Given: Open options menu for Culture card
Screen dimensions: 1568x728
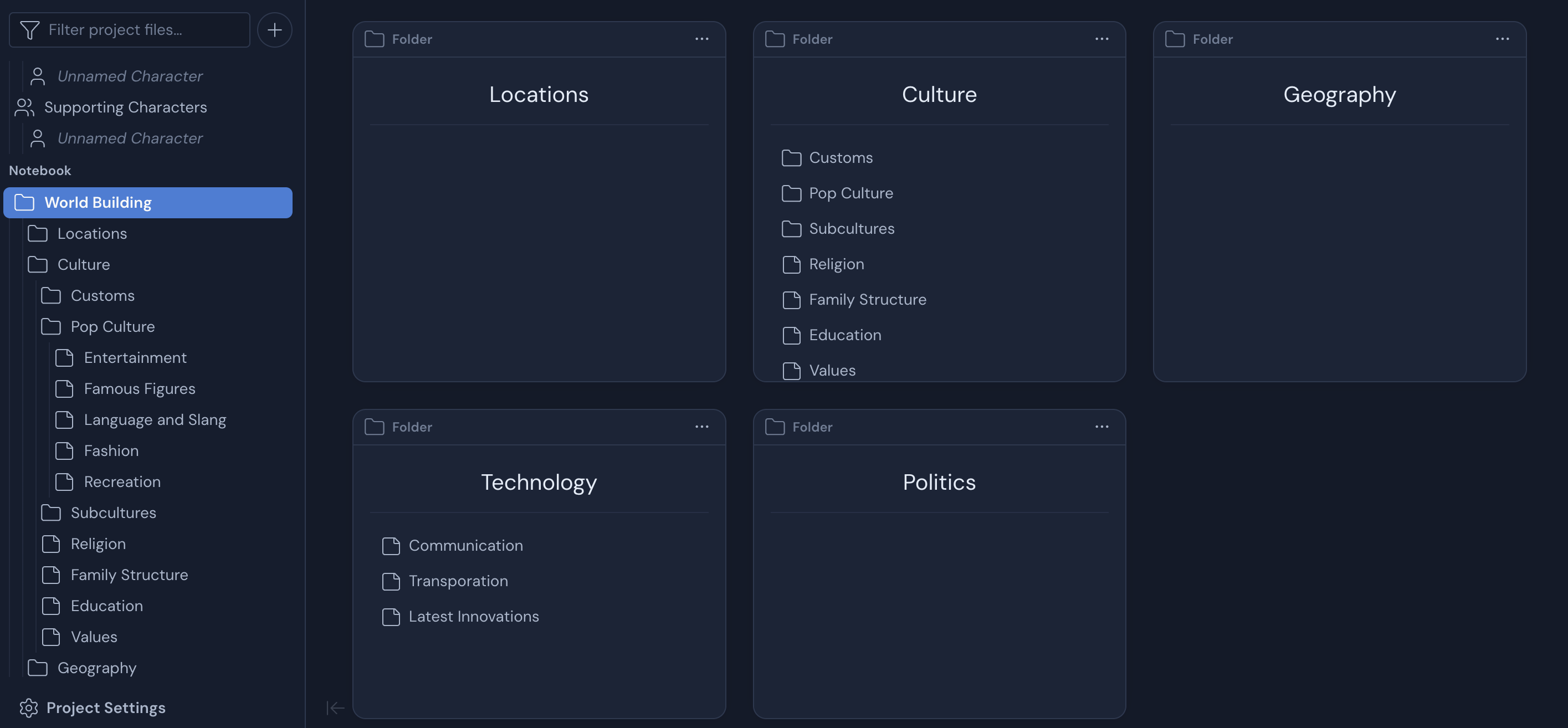Looking at the screenshot, I should click(x=1101, y=39).
